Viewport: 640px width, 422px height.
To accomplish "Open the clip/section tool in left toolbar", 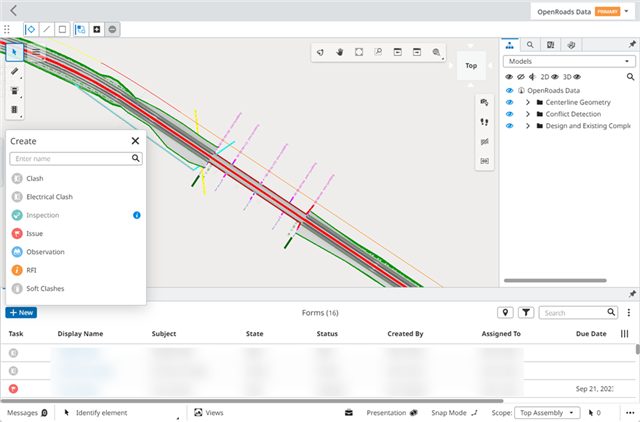I will [14, 91].
